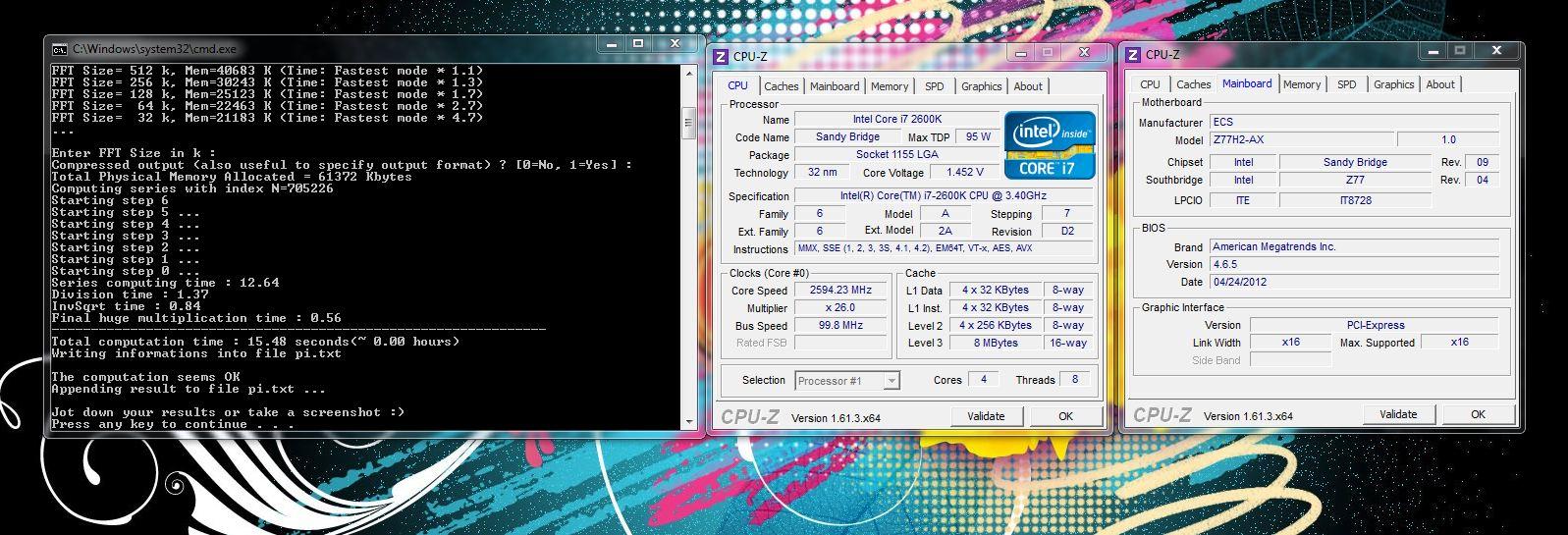Screen dimensions: 1568x535
Task: Click the Total computation time line in cmd
Action: coord(255,342)
